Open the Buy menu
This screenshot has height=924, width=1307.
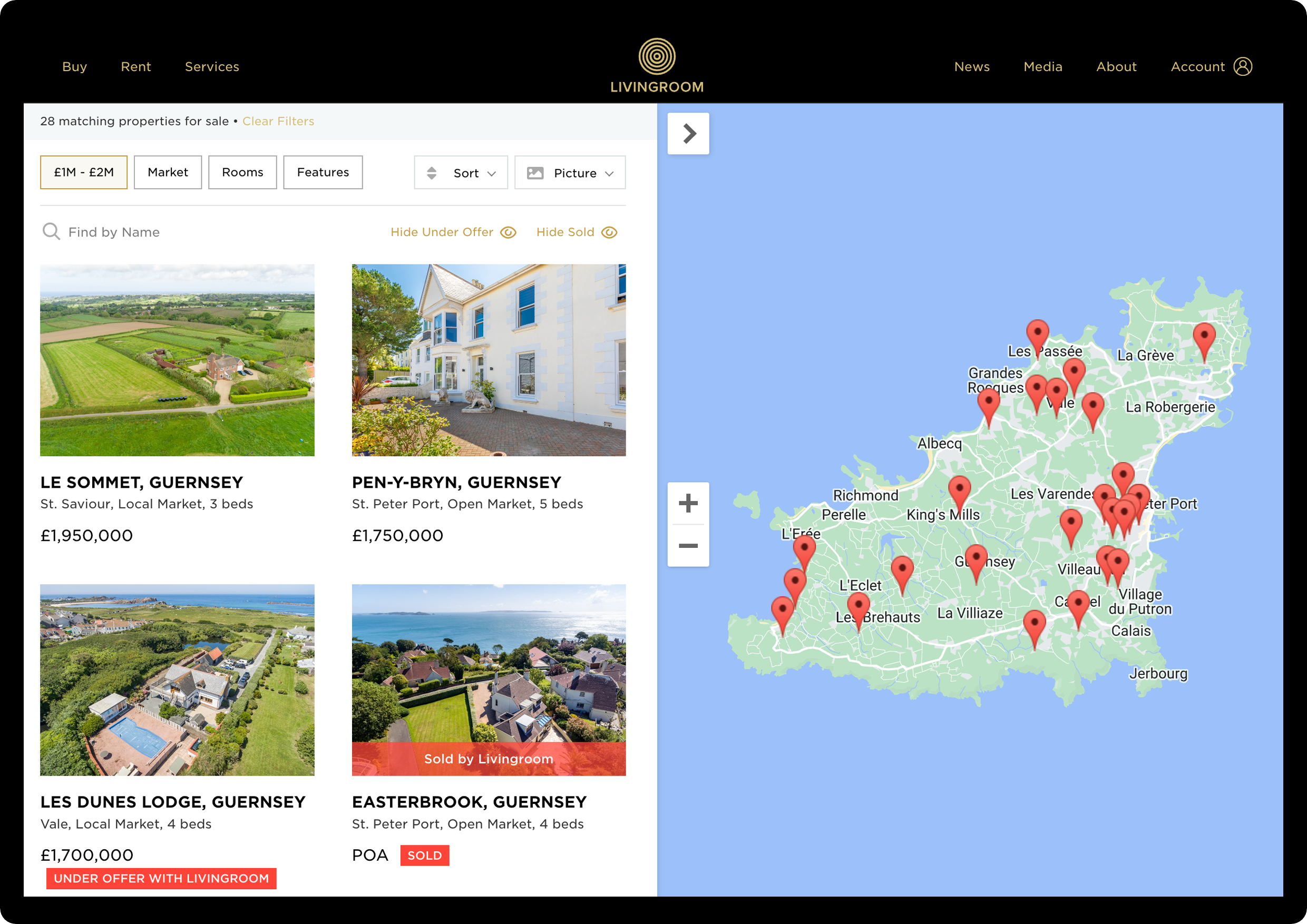(x=74, y=66)
